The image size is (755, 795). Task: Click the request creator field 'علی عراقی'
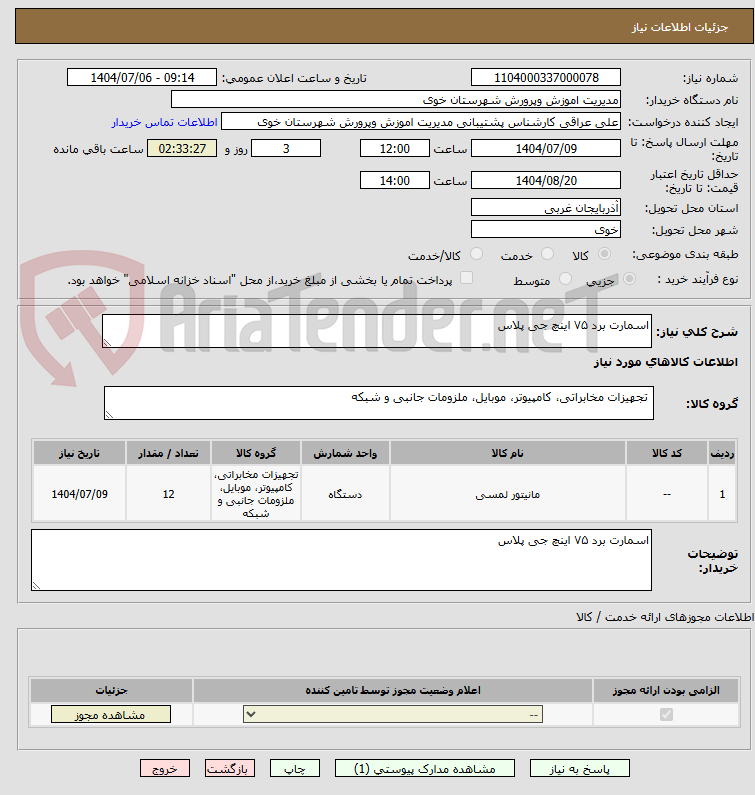click(x=421, y=122)
